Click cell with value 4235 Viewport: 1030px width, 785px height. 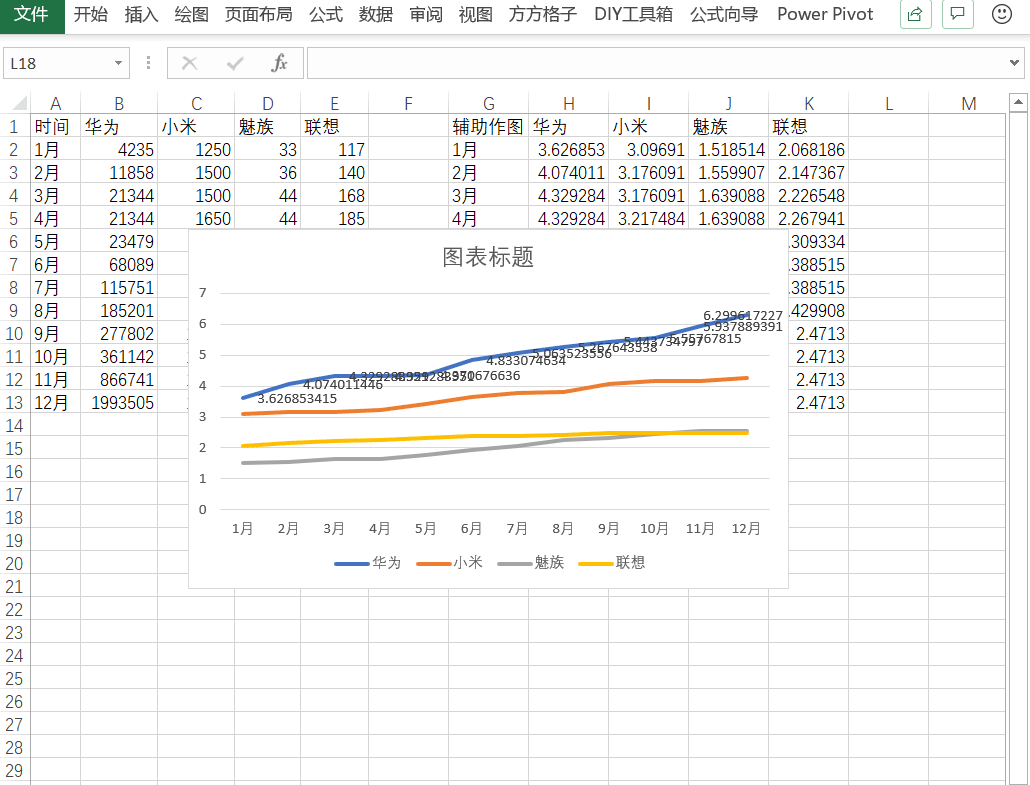pos(119,149)
